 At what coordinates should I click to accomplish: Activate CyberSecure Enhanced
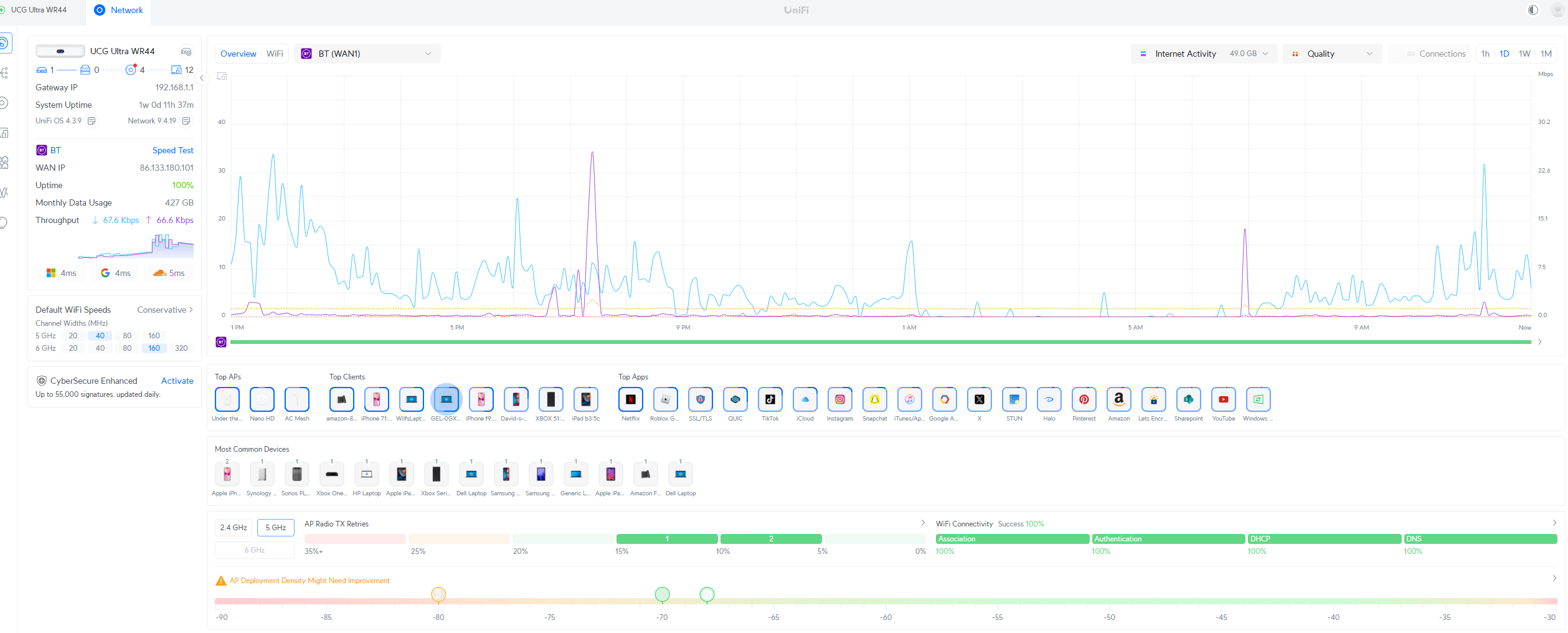tap(177, 381)
